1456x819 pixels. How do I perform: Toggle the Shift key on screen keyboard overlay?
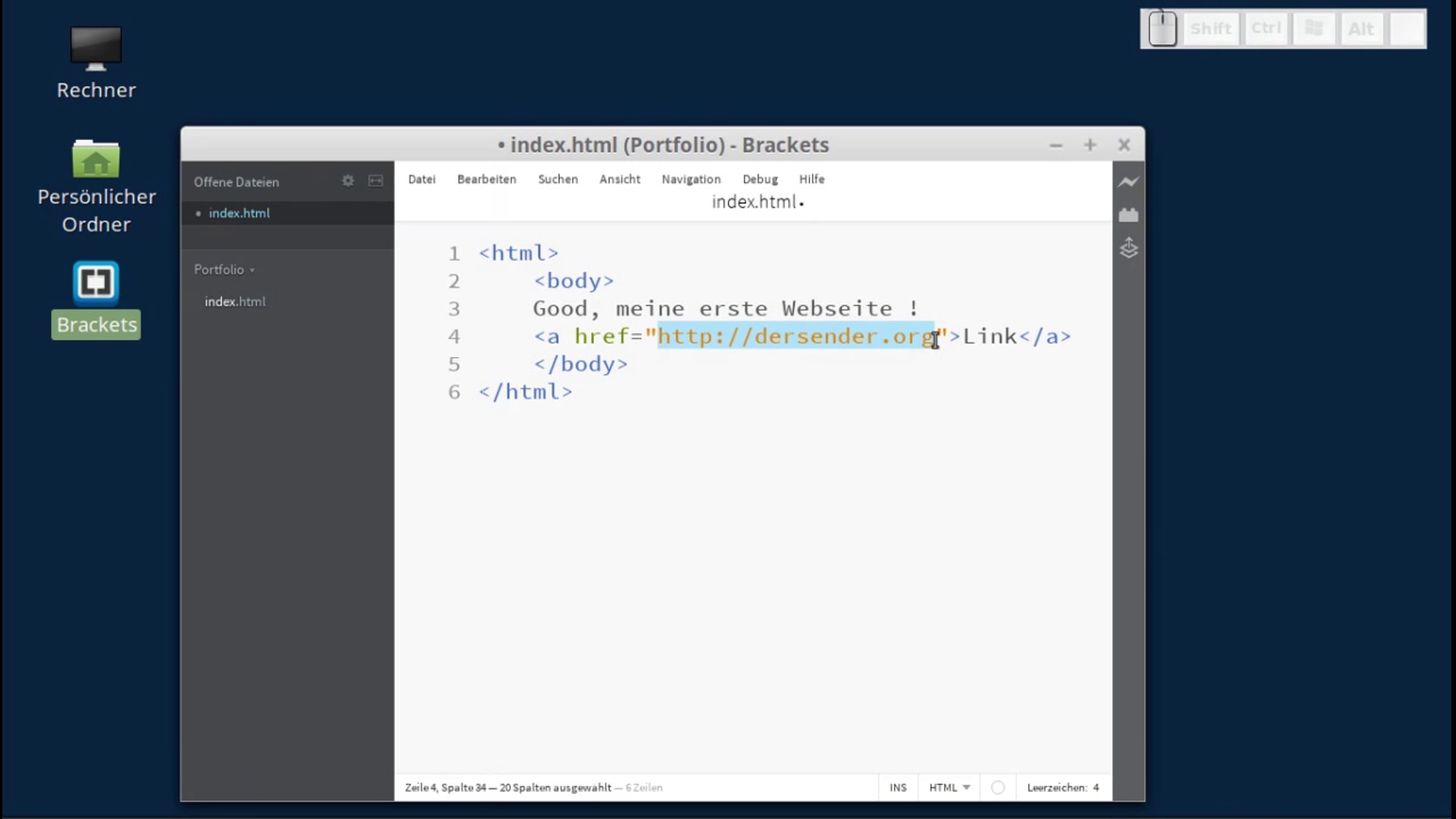click(x=1210, y=29)
